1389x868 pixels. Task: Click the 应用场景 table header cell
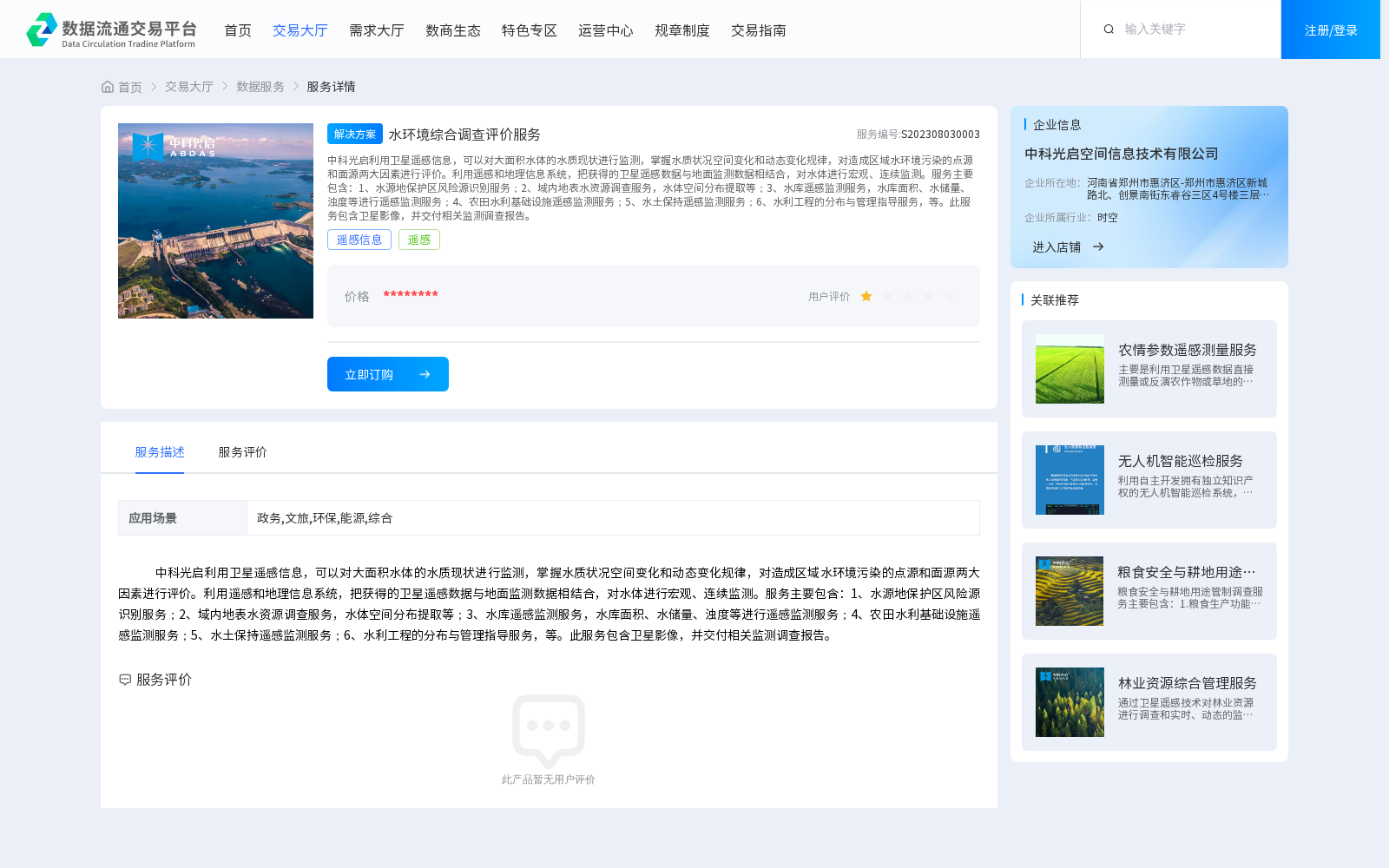(182, 518)
